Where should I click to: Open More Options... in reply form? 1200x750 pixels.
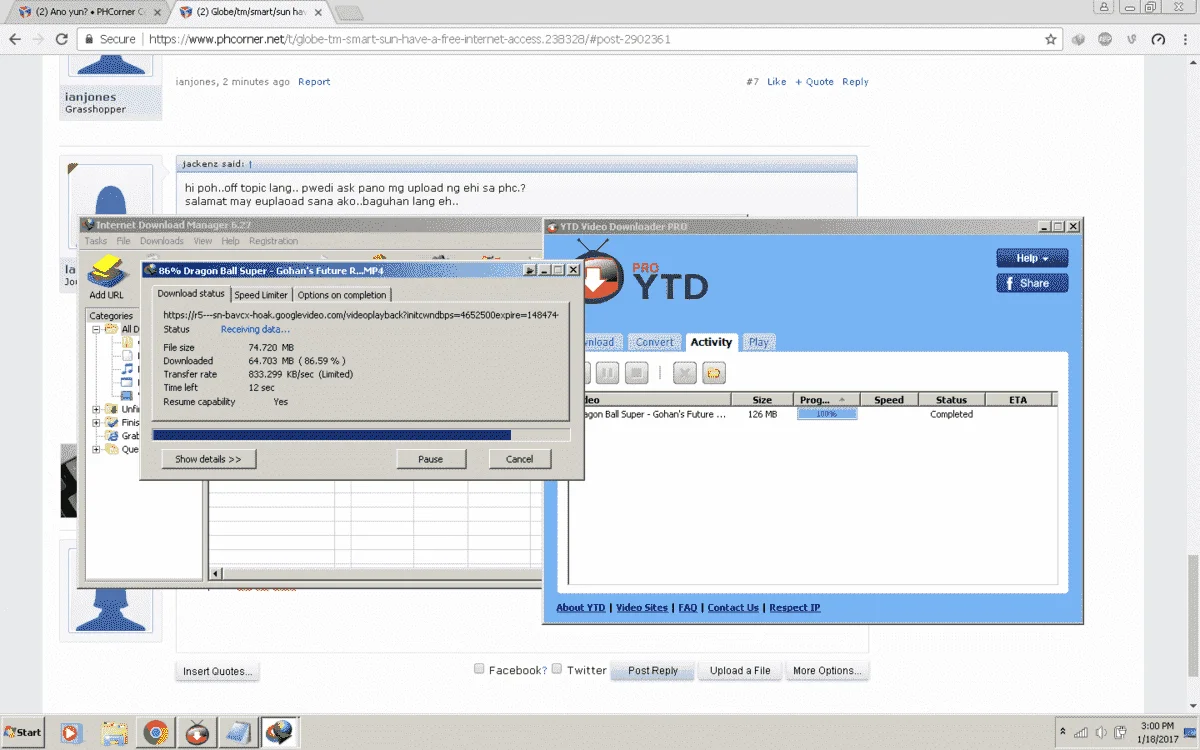(x=826, y=671)
